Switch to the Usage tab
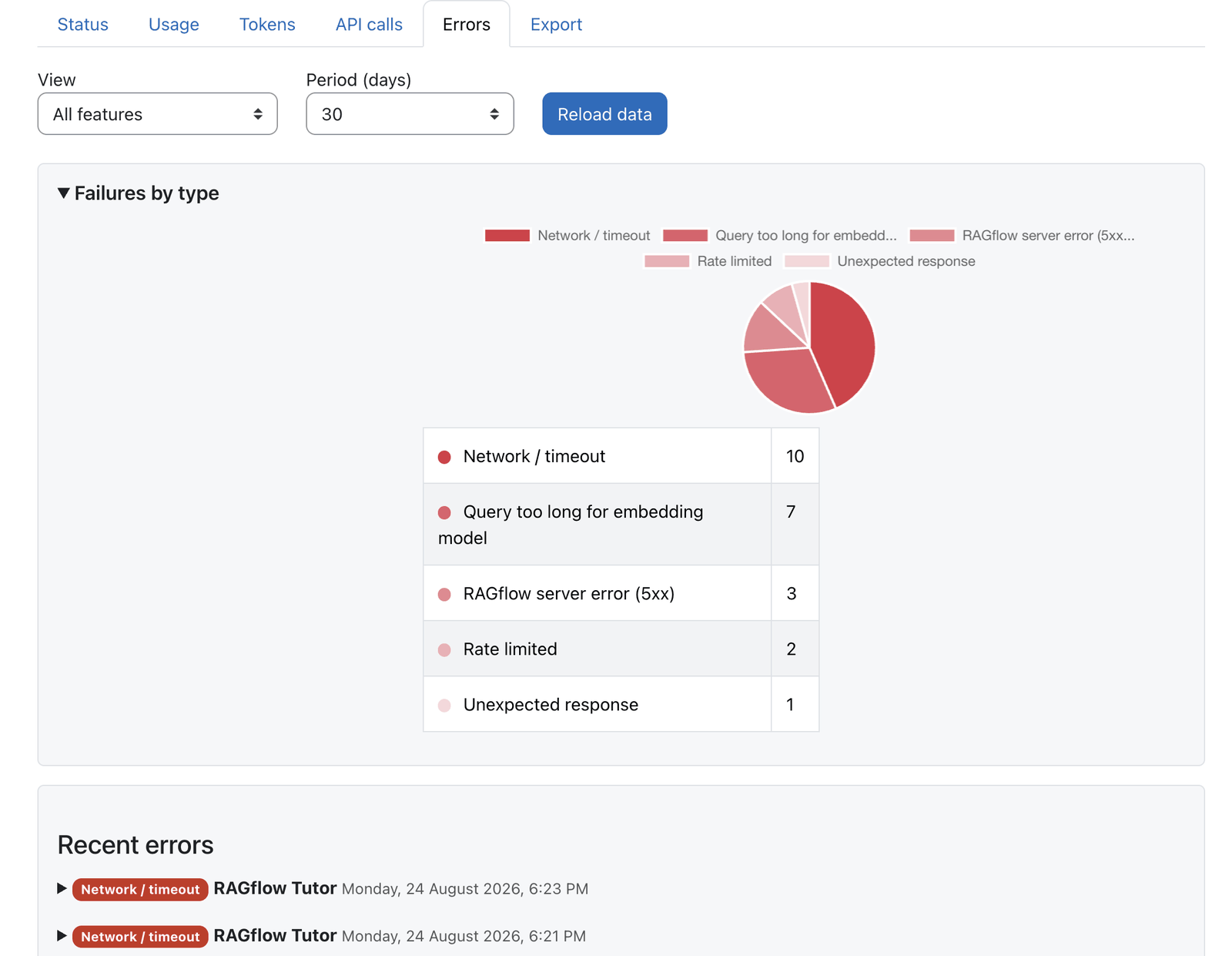This screenshot has height=956, width=1232. [173, 25]
